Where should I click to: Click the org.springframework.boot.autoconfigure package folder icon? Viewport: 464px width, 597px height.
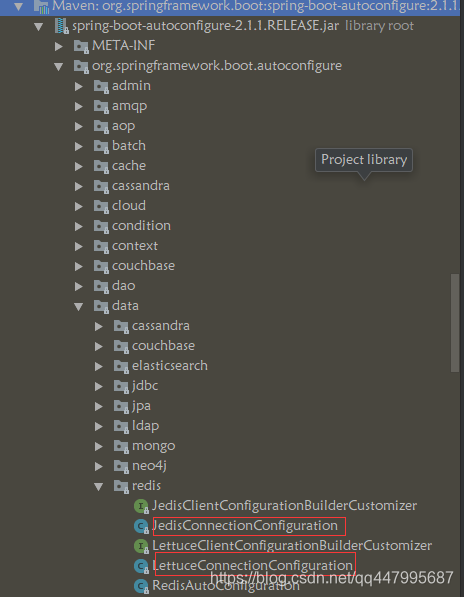[81, 66]
